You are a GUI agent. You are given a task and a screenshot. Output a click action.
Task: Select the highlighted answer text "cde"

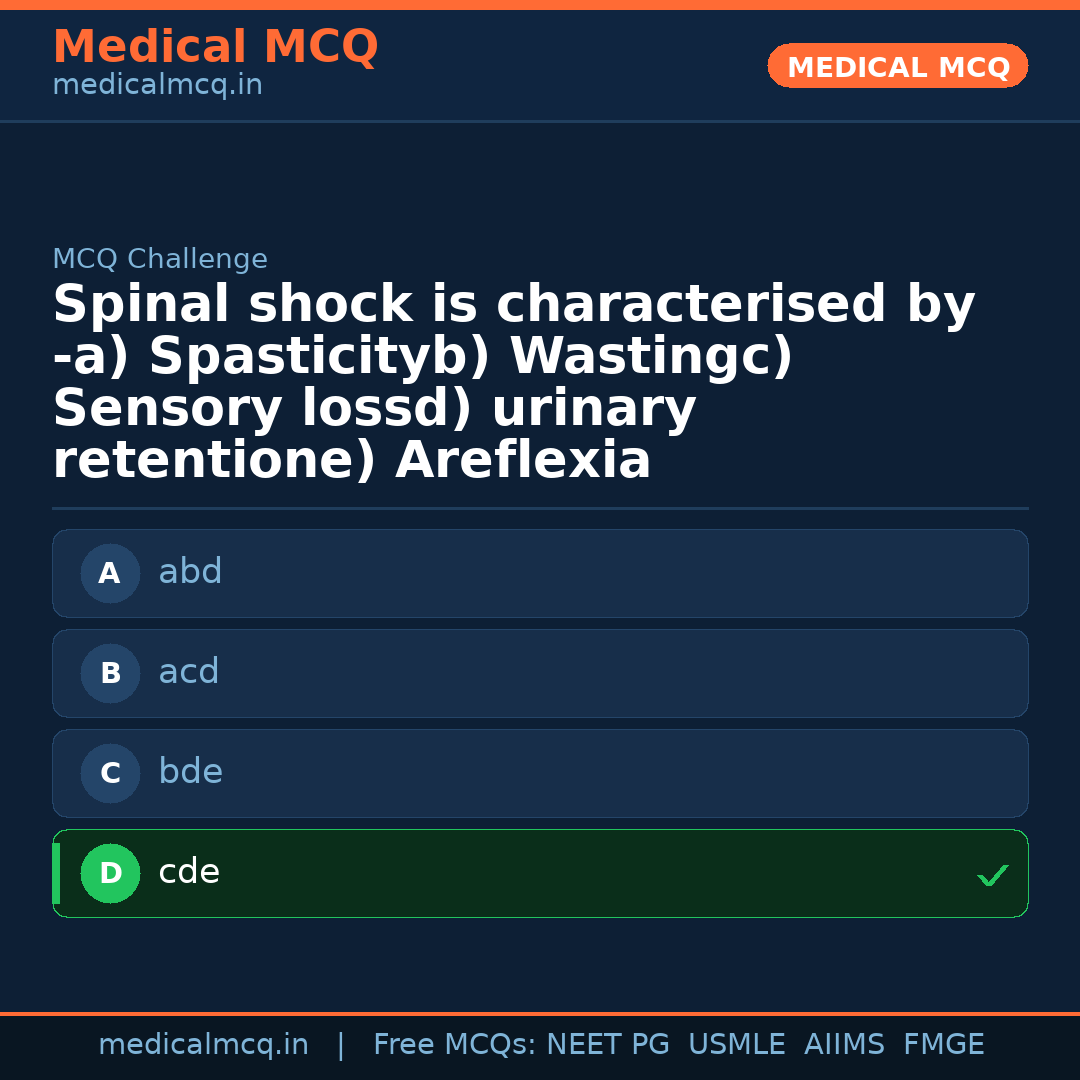pos(189,872)
